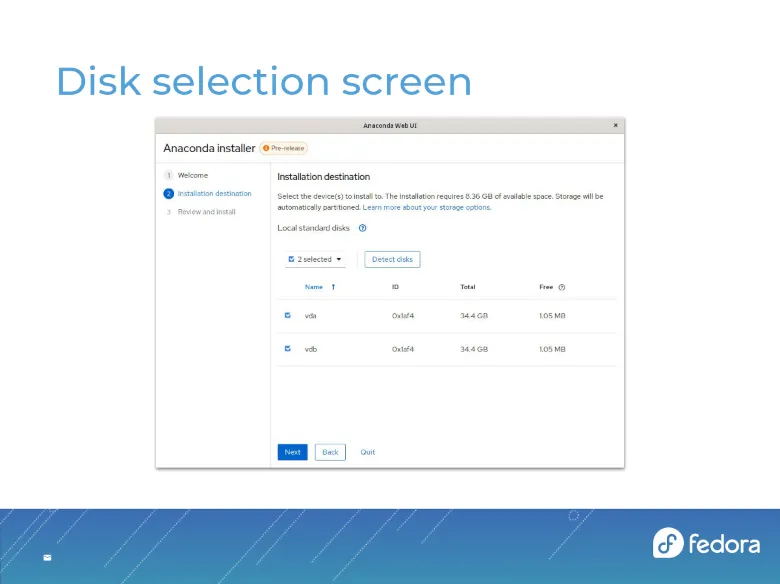Toggle the select-all checkbox beside '2 selected'
This screenshot has width=780, height=584.
pyautogui.click(x=292, y=259)
